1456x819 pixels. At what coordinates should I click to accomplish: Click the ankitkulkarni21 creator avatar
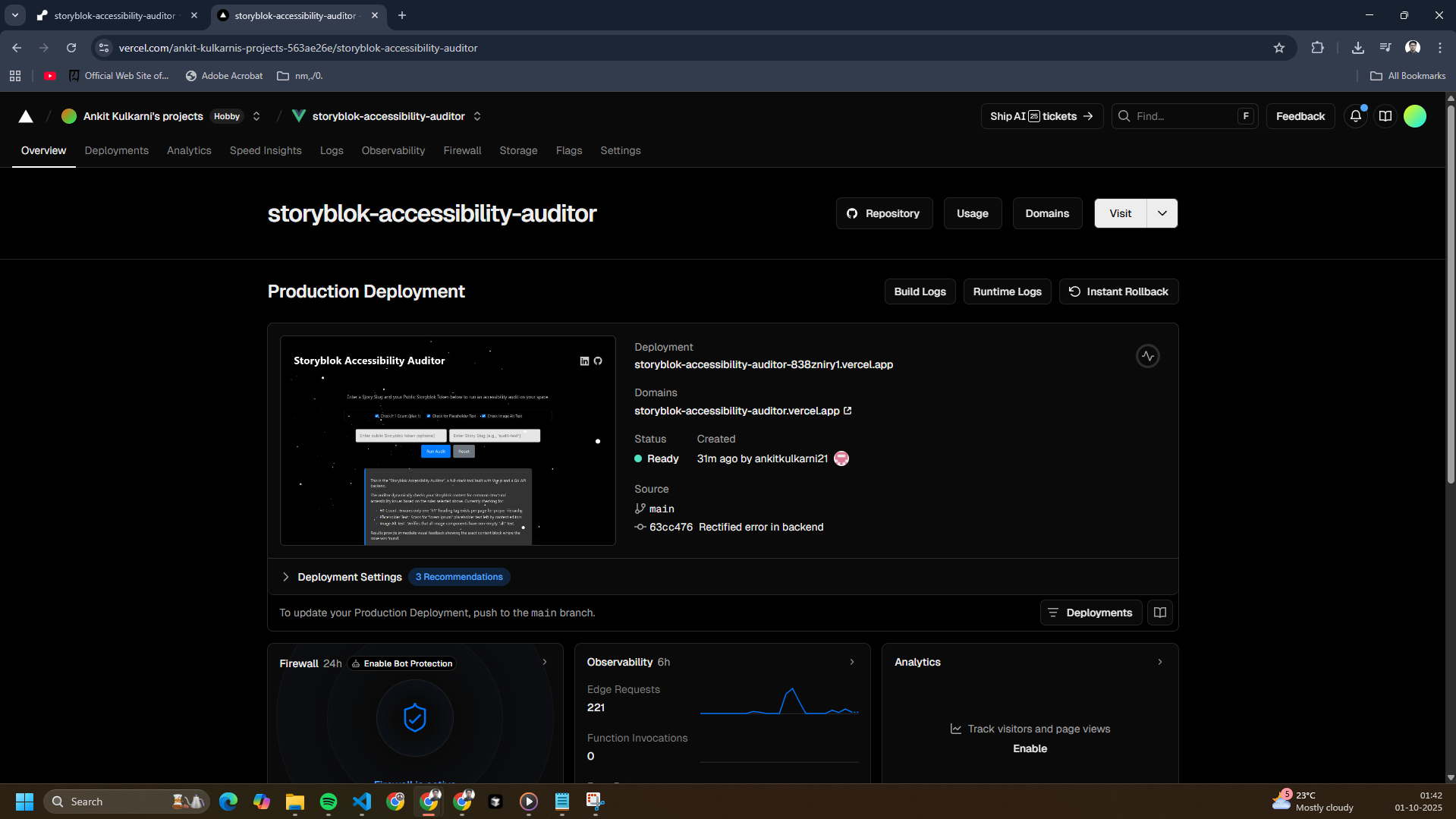[x=841, y=458]
